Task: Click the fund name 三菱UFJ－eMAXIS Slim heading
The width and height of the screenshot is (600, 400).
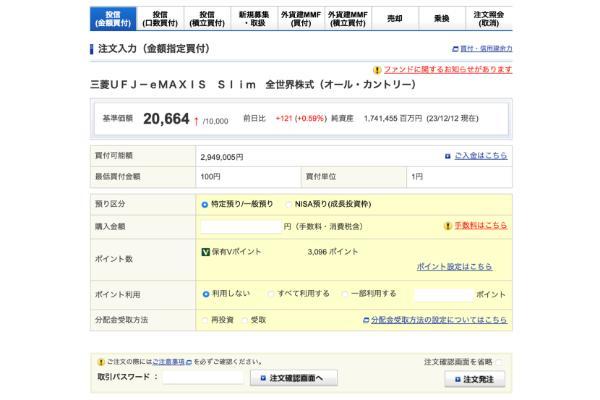Action: pos(253,85)
